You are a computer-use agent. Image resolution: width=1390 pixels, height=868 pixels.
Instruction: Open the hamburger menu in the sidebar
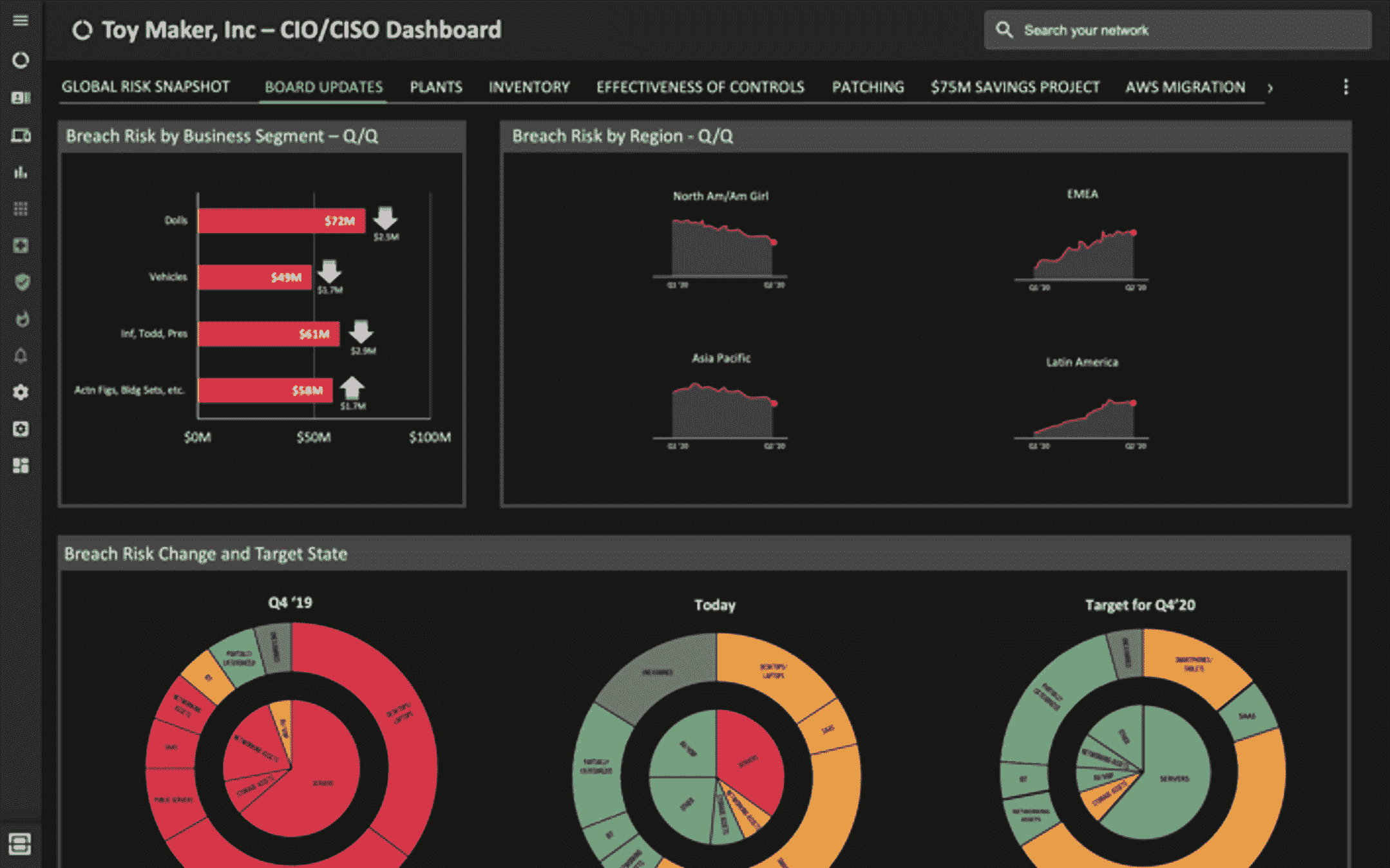pos(21,21)
